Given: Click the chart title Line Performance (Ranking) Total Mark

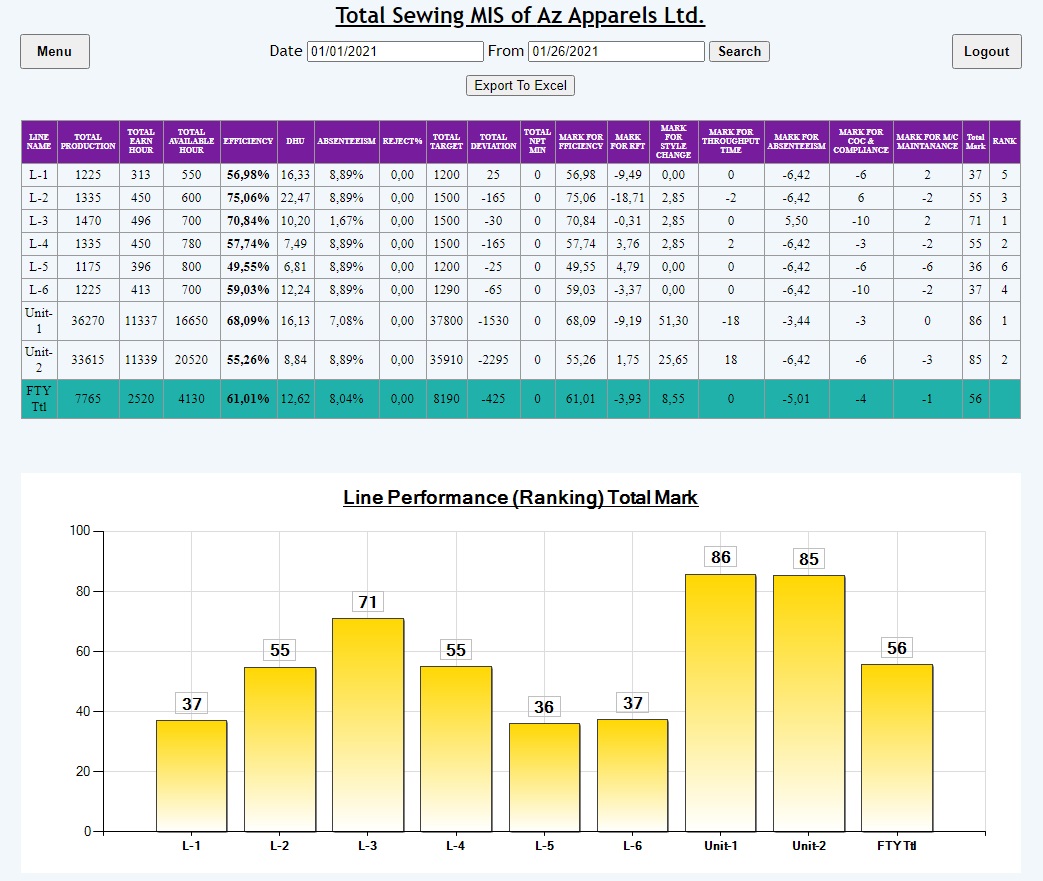Looking at the screenshot, I should [x=520, y=498].
